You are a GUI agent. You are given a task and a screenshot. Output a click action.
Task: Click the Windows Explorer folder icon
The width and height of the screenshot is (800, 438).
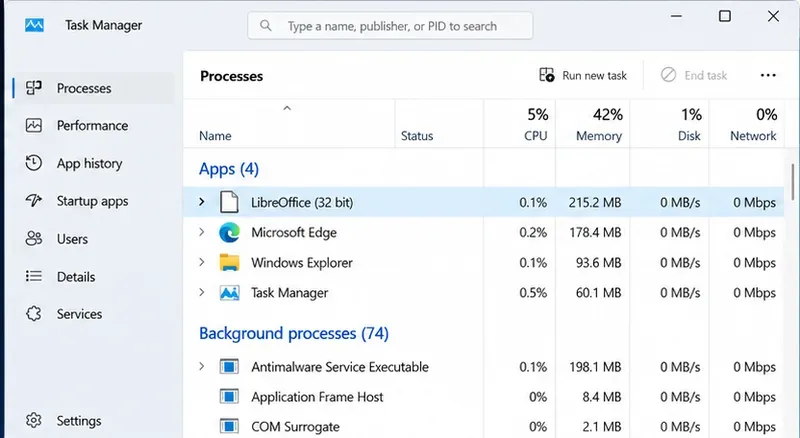(229, 262)
